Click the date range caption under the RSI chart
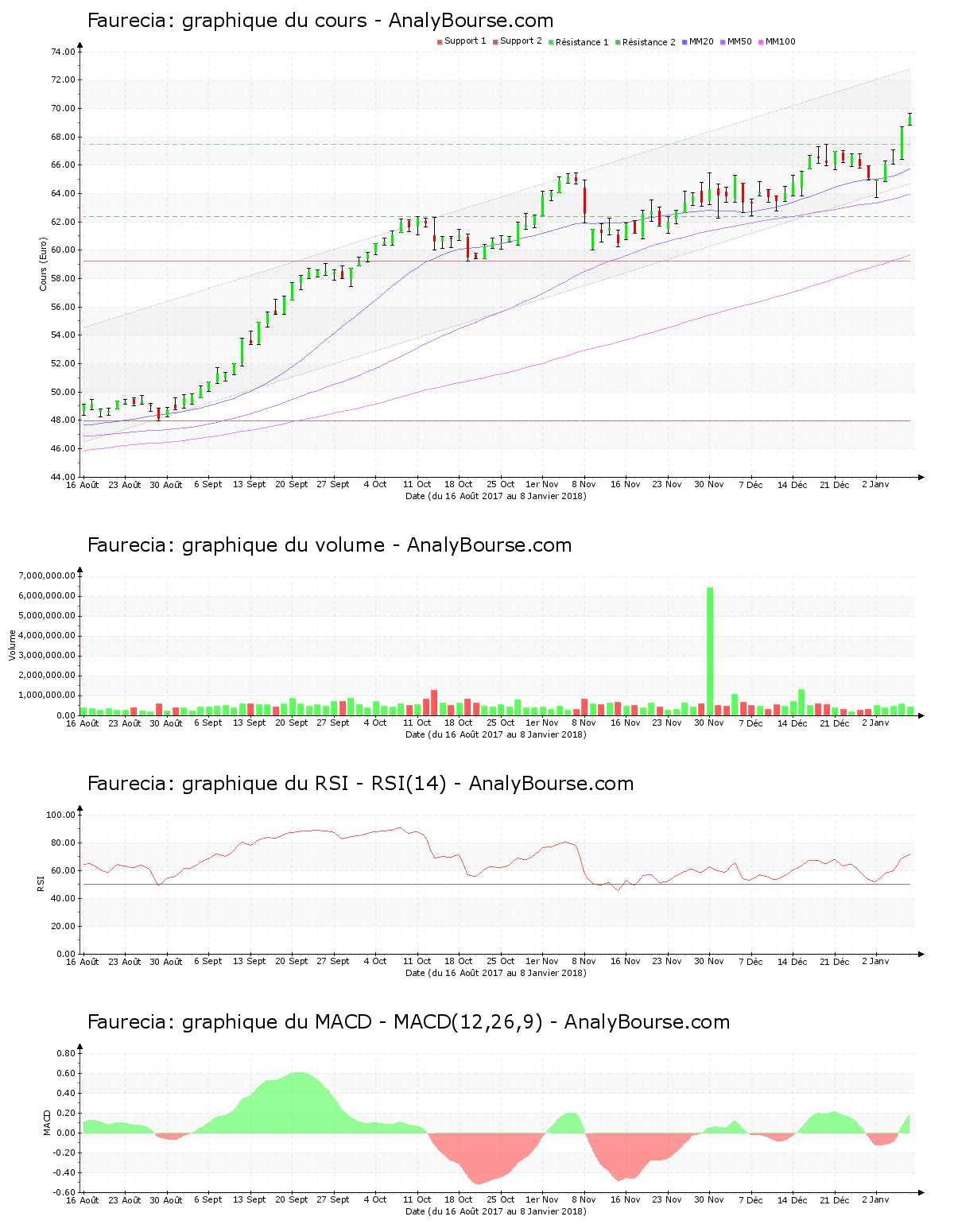Image resolution: width=954 pixels, height=1232 pixels. (496, 973)
